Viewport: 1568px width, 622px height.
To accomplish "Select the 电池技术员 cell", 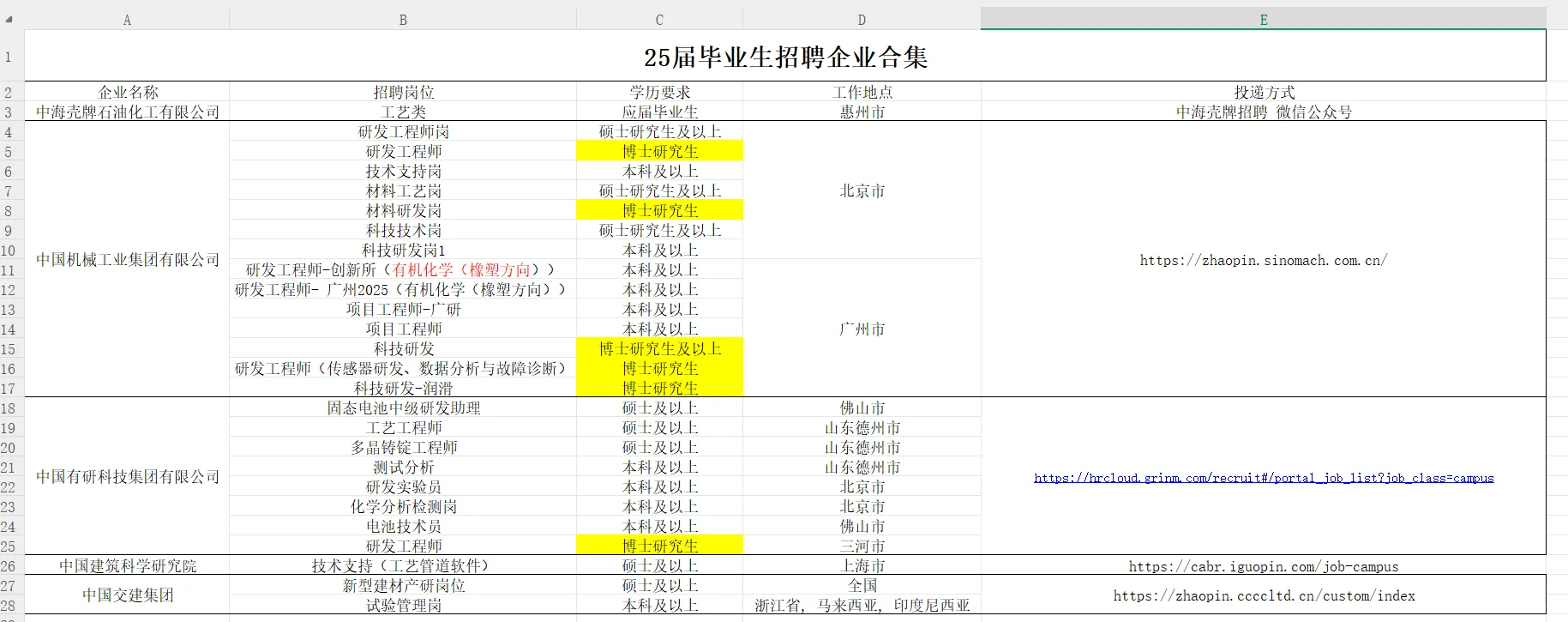I will point(403,526).
